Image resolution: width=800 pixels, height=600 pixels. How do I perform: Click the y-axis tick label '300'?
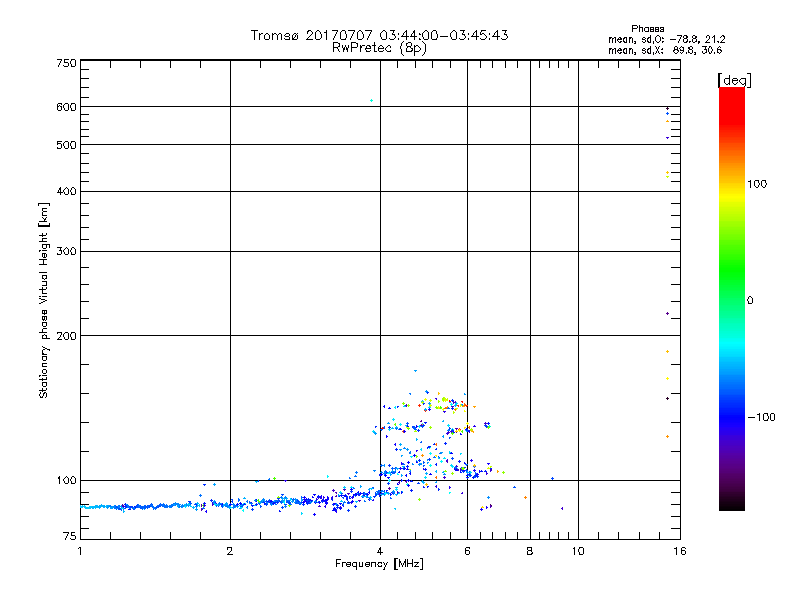66,252
